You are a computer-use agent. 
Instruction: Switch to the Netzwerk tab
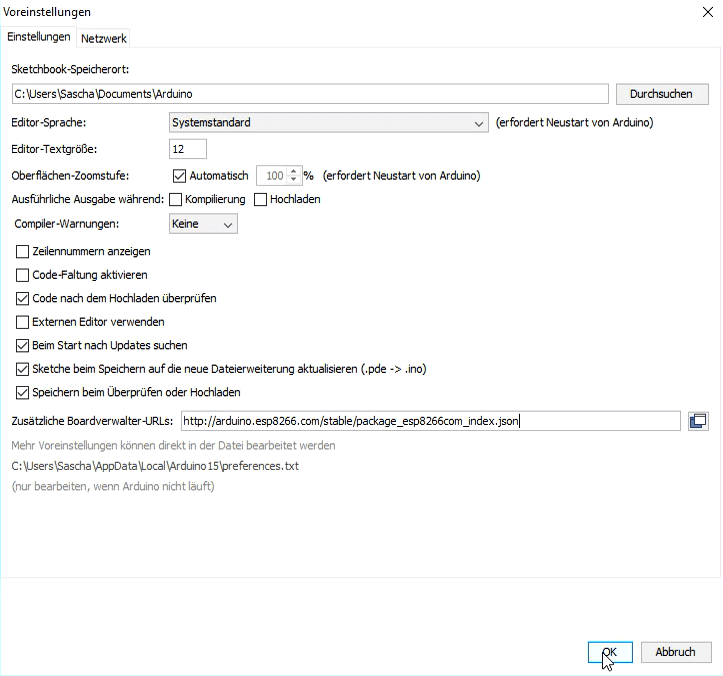coord(104,38)
